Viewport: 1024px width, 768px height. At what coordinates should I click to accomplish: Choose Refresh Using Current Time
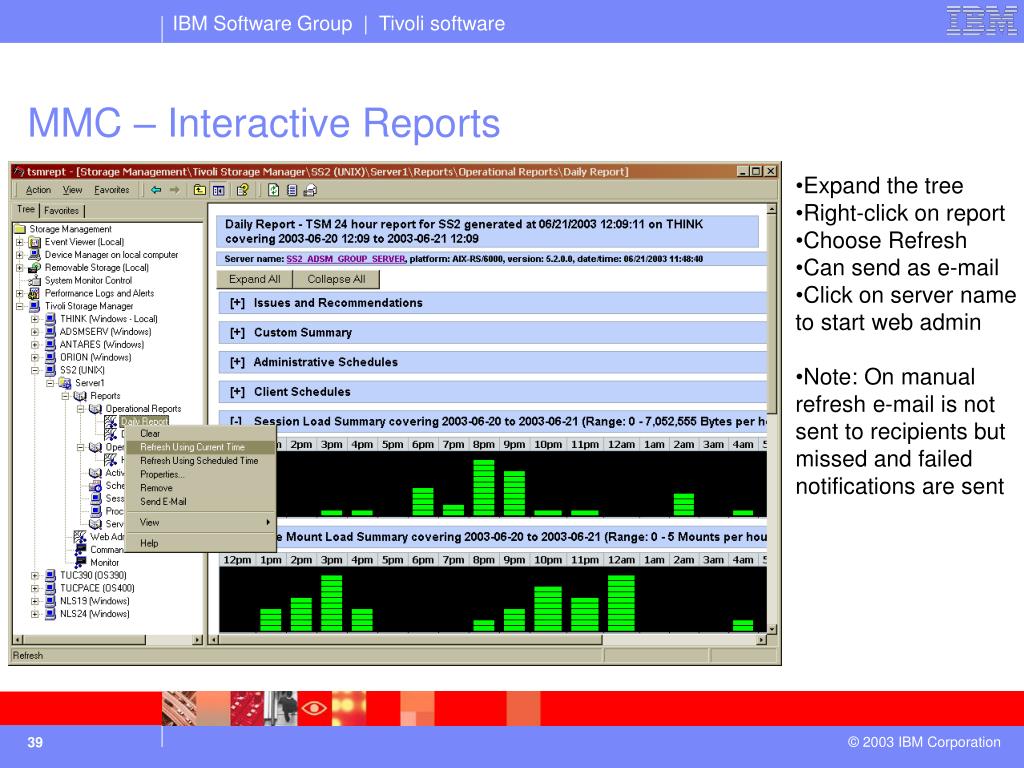(199, 447)
